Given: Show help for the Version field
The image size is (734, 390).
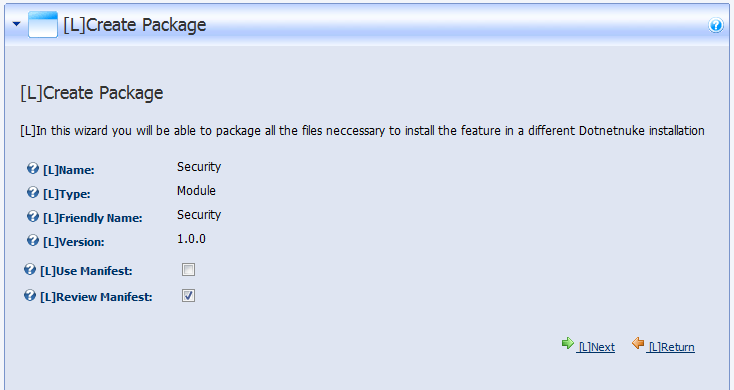Looking at the screenshot, I should [x=32, y=240].
